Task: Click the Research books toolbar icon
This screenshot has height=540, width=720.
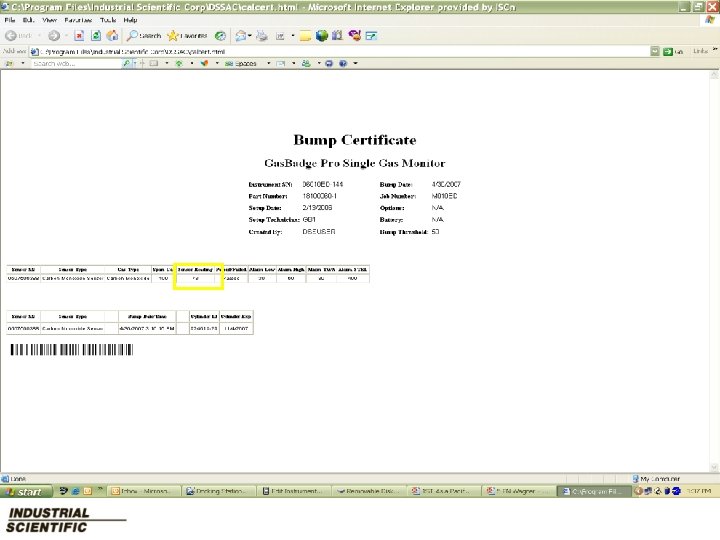Action: tap(338, 35)
